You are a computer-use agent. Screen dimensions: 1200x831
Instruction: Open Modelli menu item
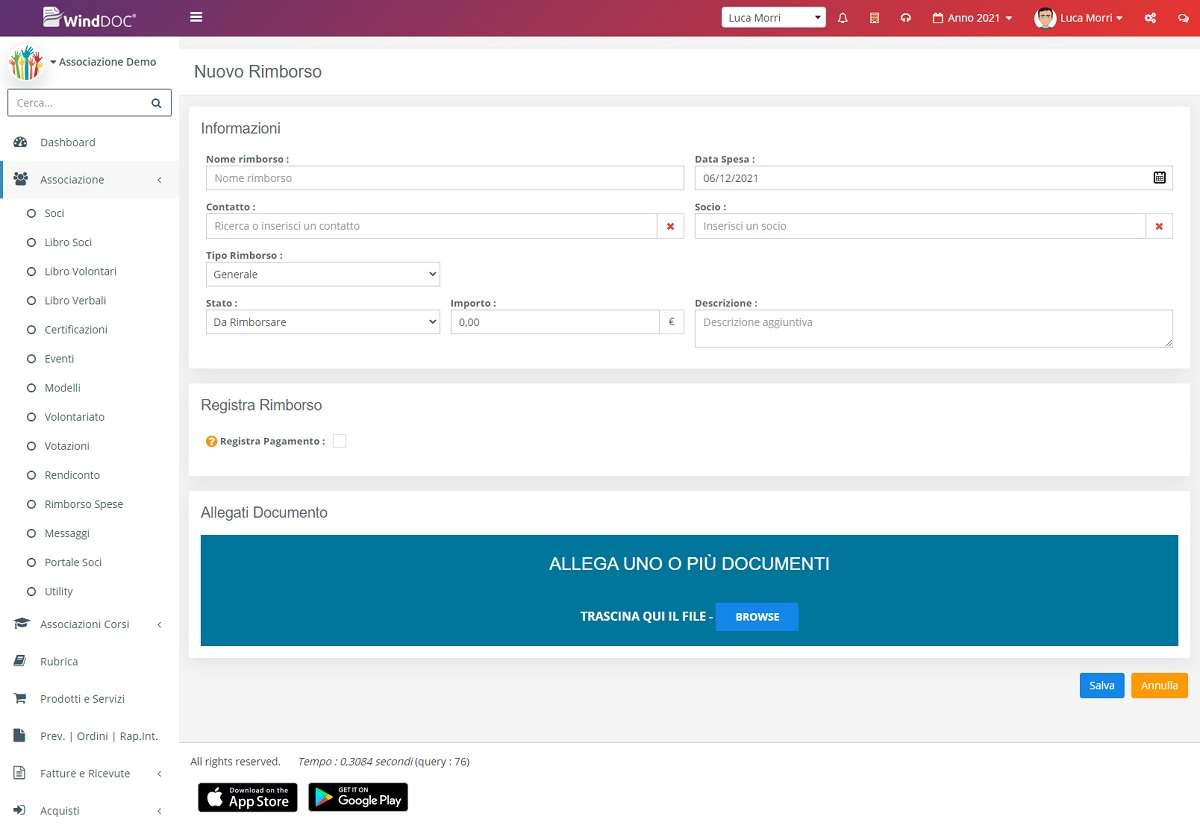pos(62,387)
